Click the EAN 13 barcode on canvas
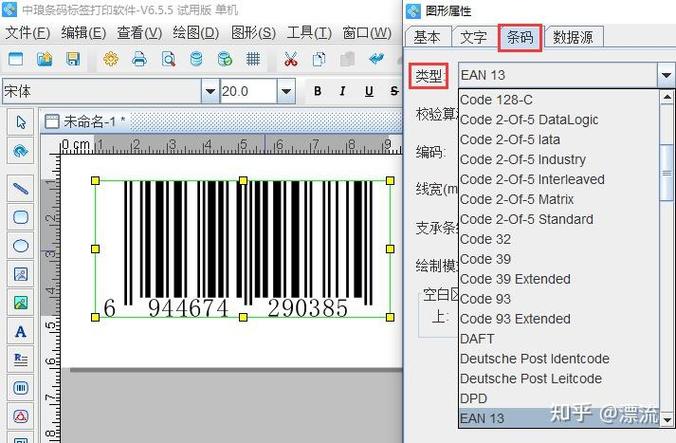This screenshot has width=676, height=443. coord(243,249)
